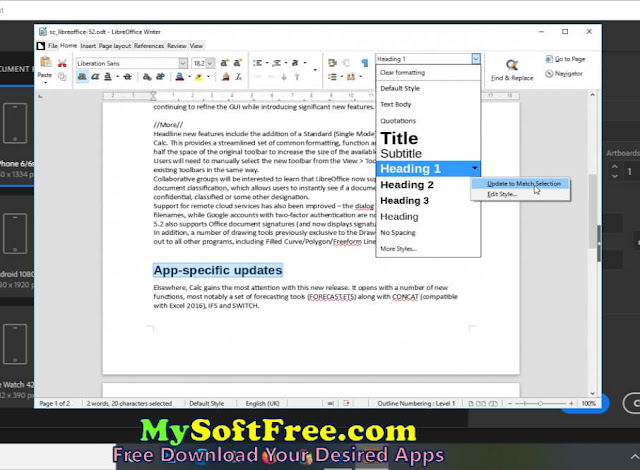Click zoom slider handle in status bar
Viewport: 640px width, 470px height.
coord(540,403)
